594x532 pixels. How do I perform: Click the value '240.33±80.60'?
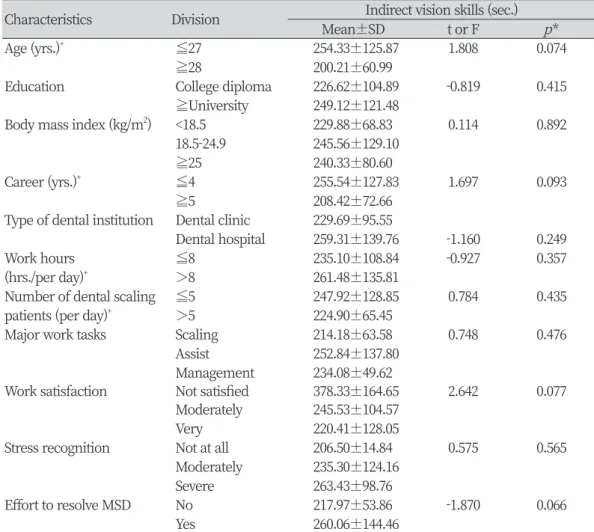[352, 163]
